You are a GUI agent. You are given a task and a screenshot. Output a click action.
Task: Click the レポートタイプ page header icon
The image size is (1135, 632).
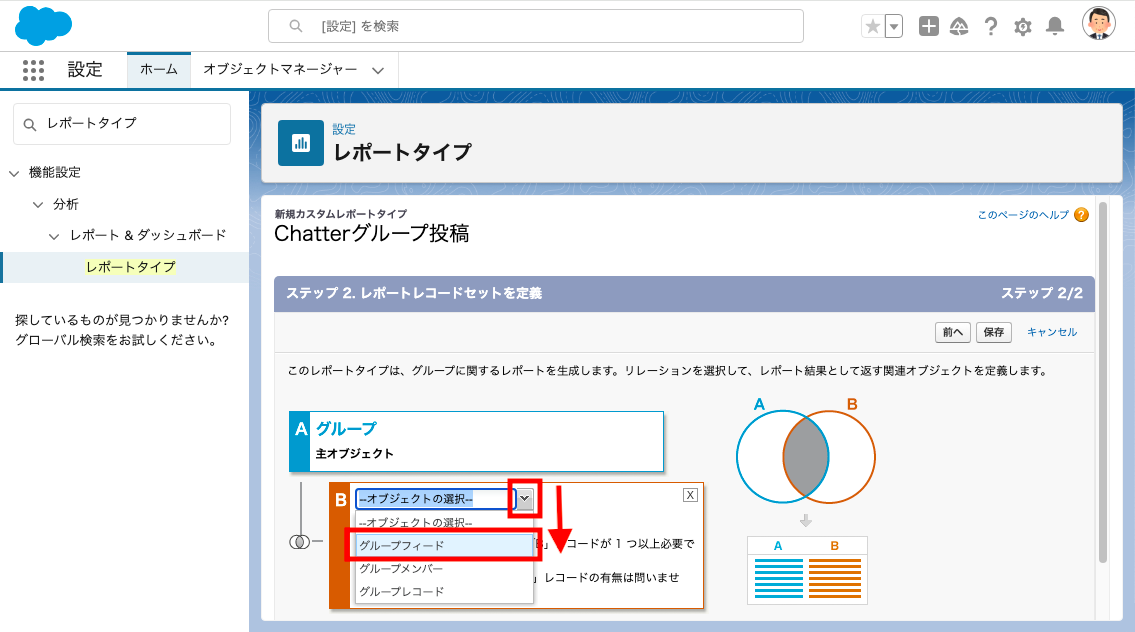click(x=300, y=143)
